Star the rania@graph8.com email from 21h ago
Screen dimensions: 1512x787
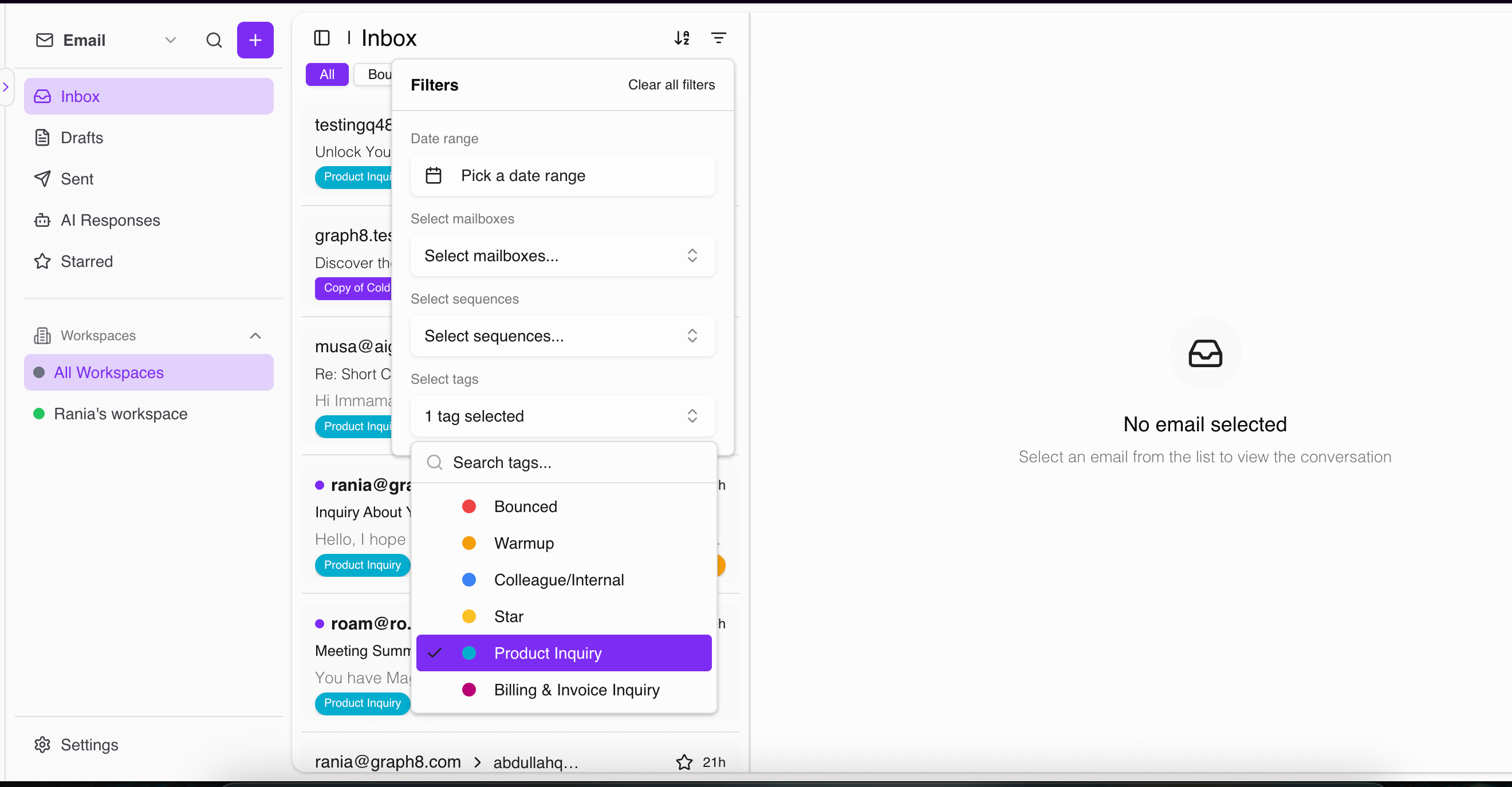(x=684, y=762)
